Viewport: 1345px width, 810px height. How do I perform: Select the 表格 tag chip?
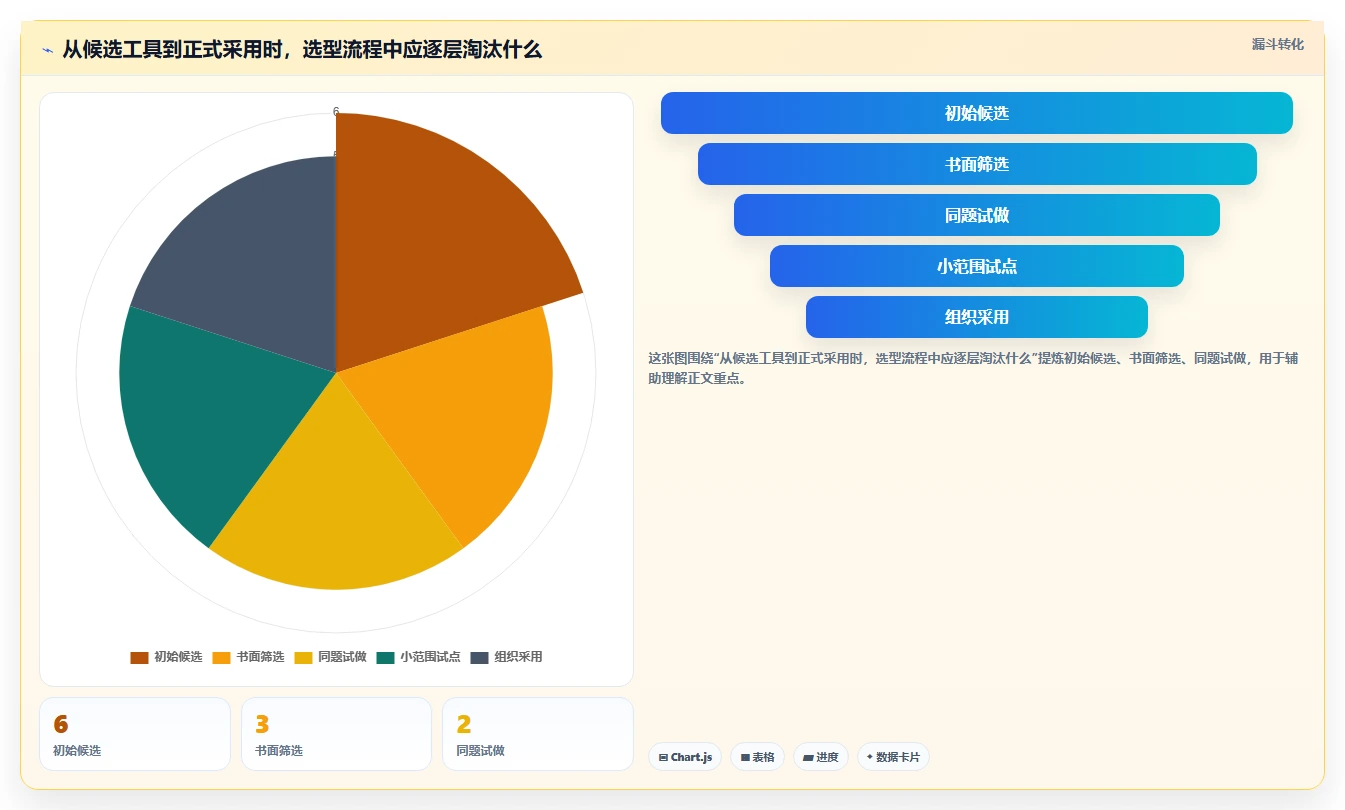coord(757,757)
